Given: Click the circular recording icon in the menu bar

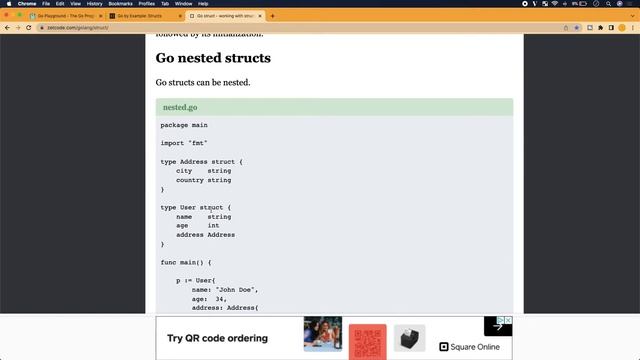Looking at the screenshot, I should click(525, 4).
